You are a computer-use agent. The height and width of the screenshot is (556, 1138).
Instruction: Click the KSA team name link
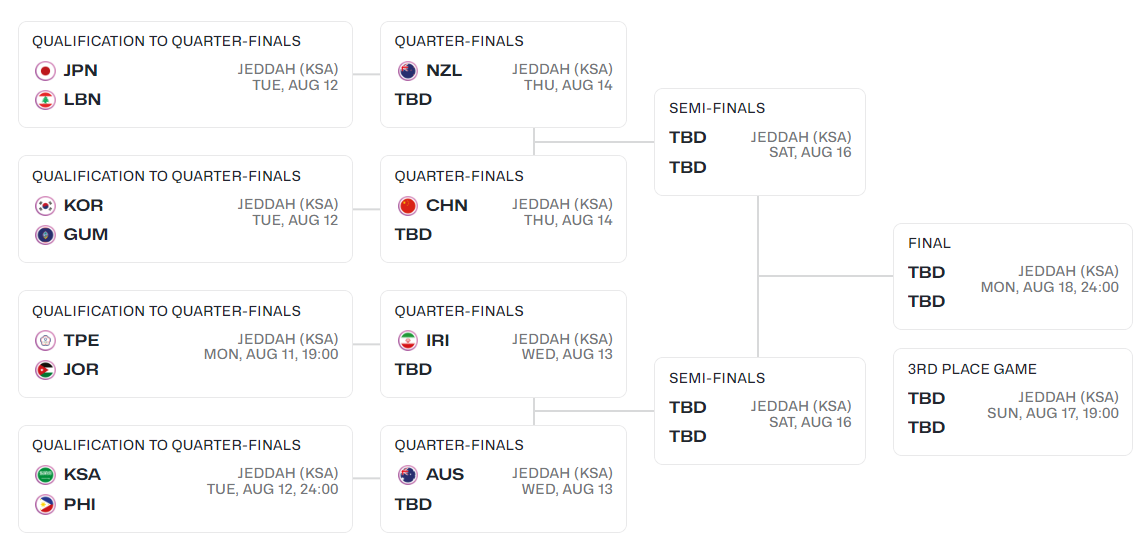pos(82,475)
